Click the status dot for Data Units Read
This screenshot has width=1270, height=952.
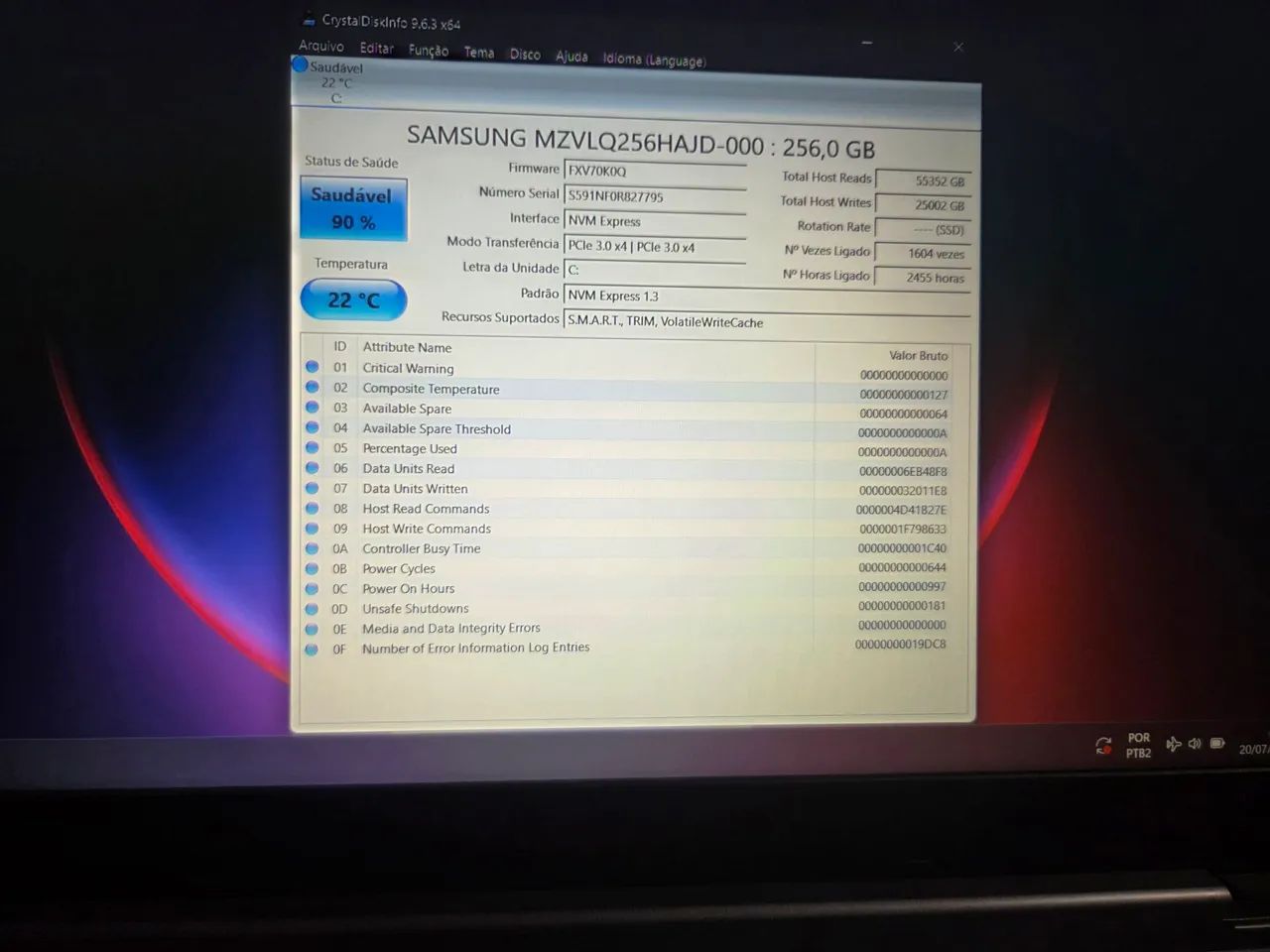point(313,468)
